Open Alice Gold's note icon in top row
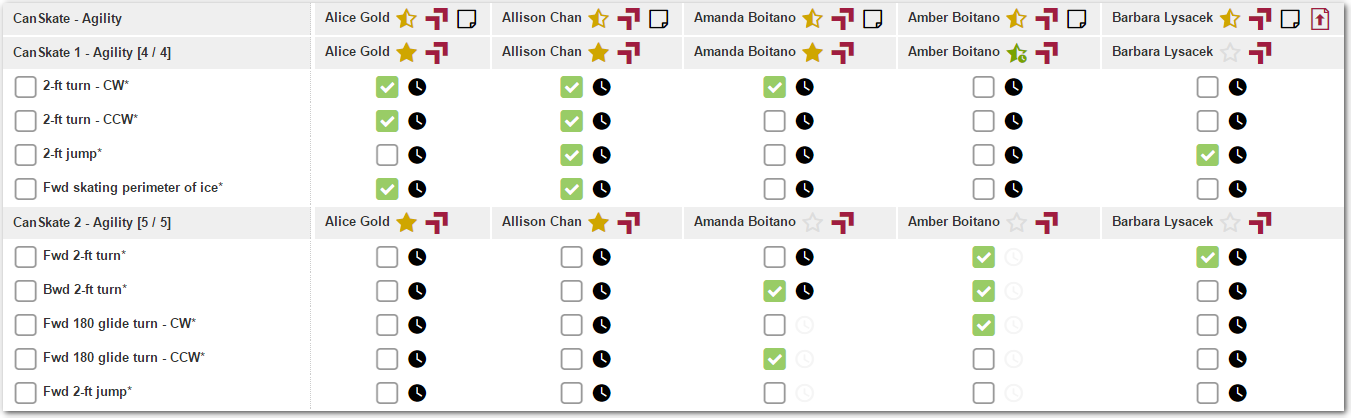The image size is (1351, 418). tap(467, 18)
